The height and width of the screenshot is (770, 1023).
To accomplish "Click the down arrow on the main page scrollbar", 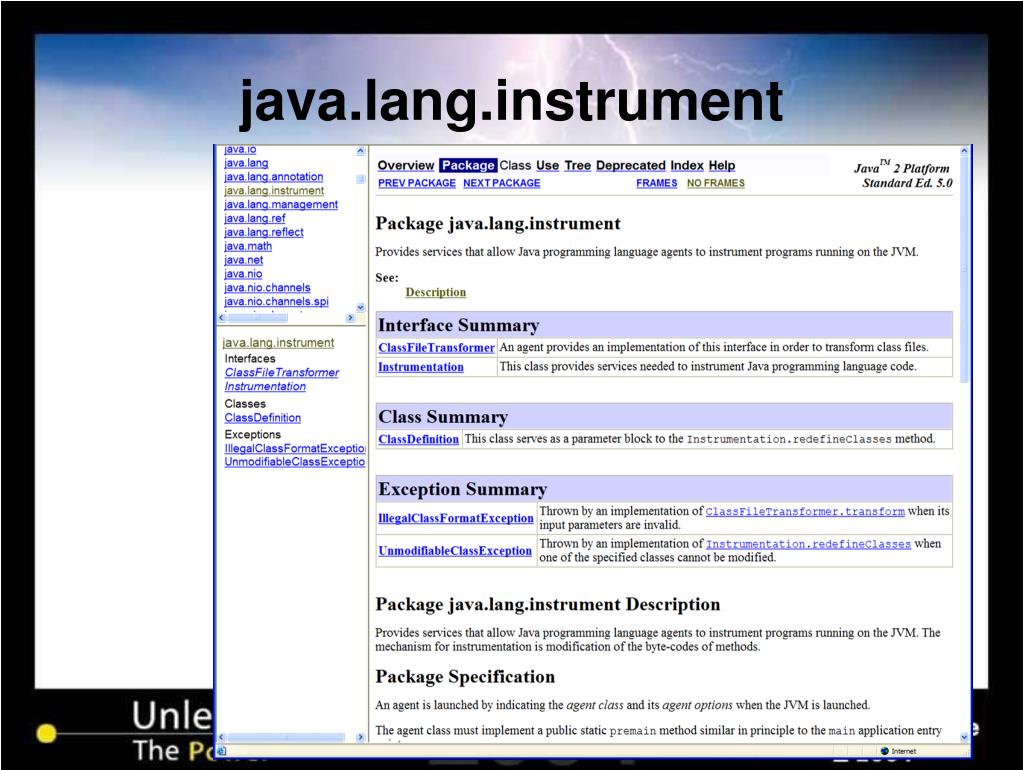I will click(962, 737).
